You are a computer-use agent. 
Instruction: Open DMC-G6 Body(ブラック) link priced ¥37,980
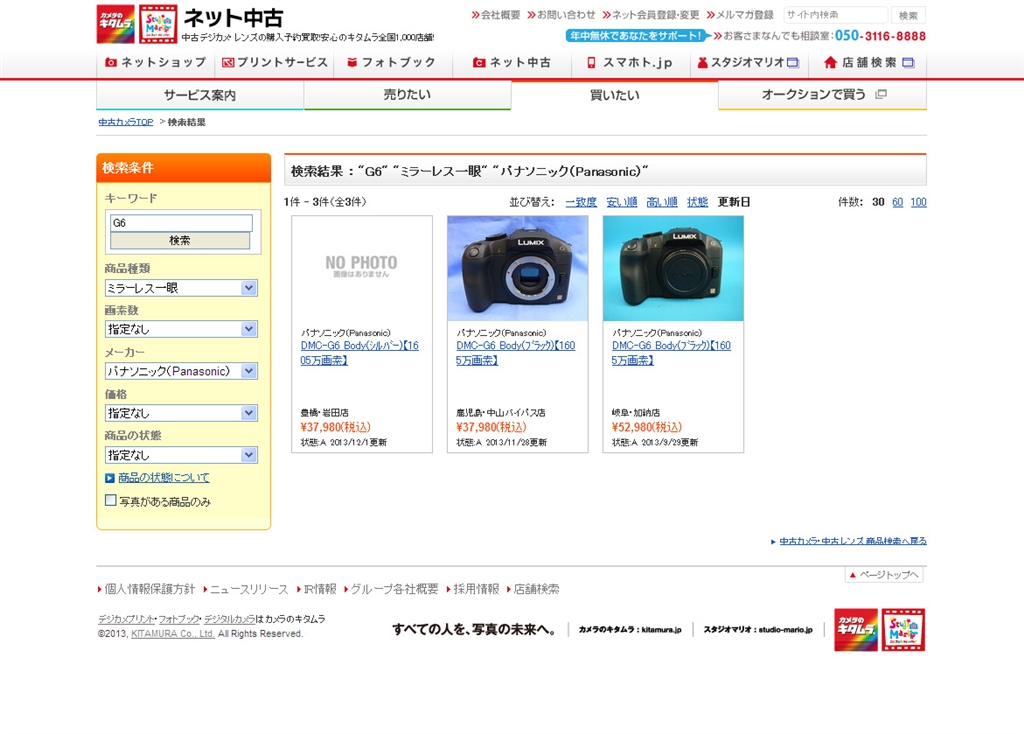516,353
